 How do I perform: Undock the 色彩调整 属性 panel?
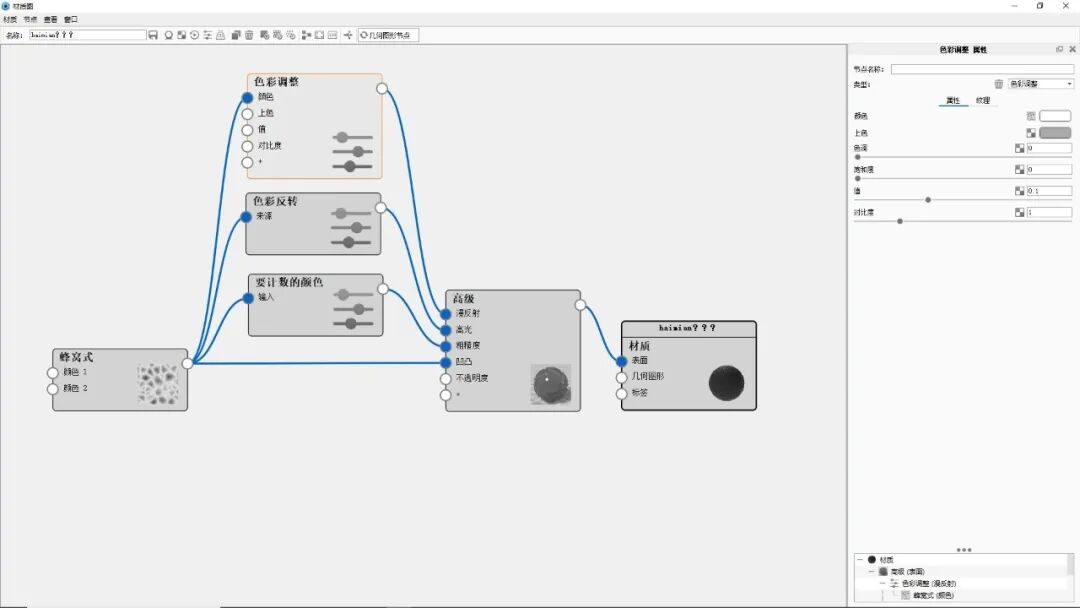click(1059, 50)
